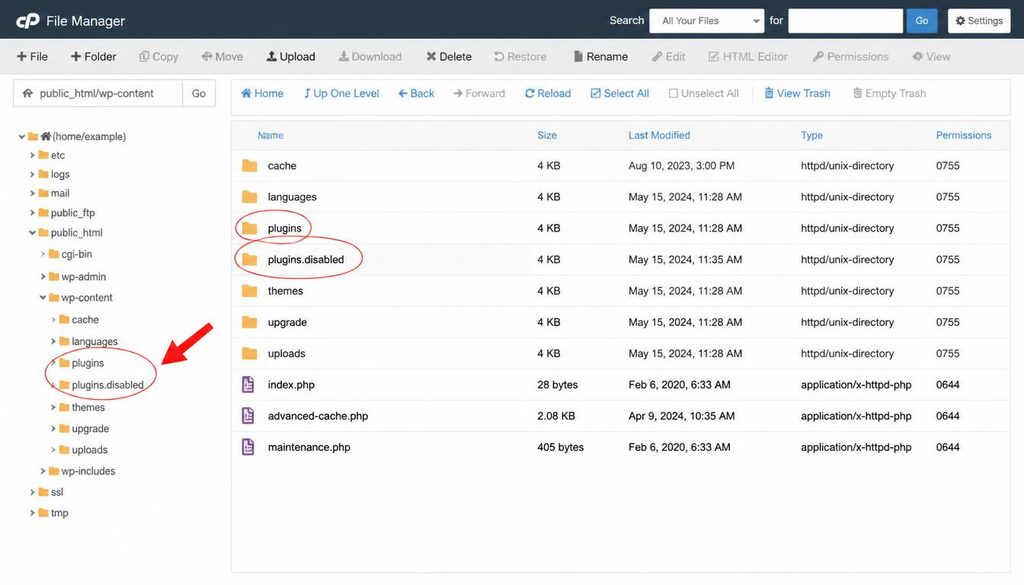This screenshot has height=585, width=1024.
Task: Expand the public_ftp folder in tree
Action: click(32, 213)
